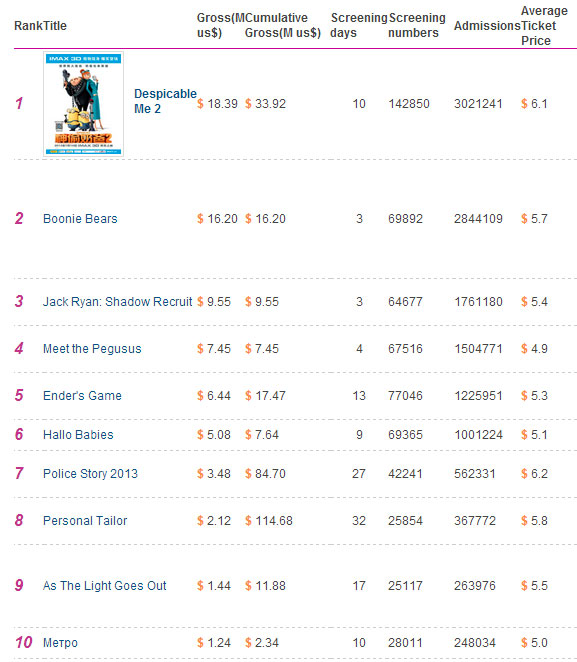Click the Screening numbers column header

417,25
